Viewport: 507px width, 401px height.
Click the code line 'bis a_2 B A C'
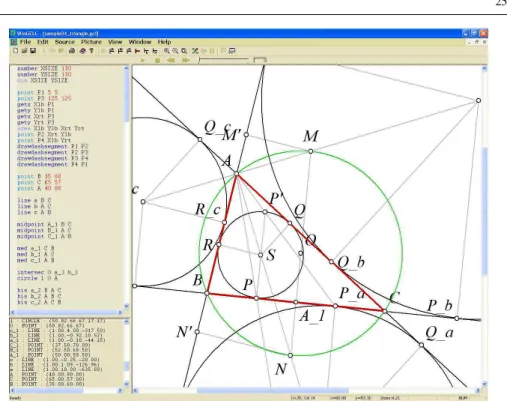coord(39,290)
